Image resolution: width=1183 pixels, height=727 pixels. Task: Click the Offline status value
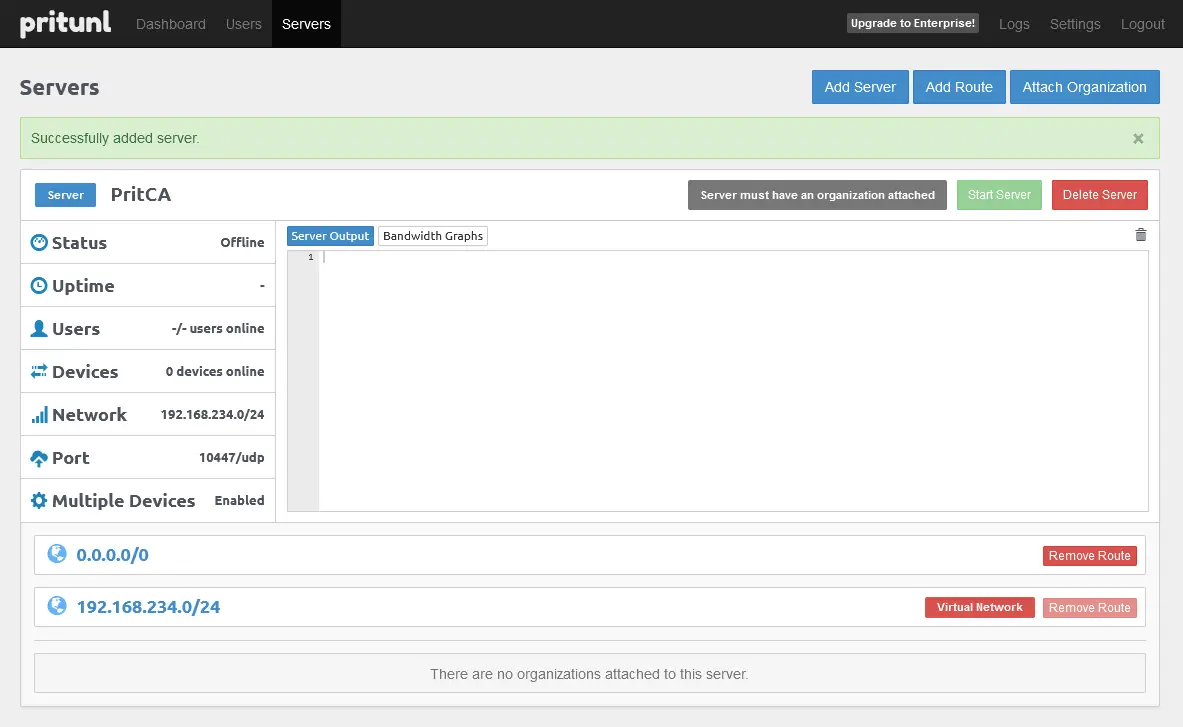[242, 242]
